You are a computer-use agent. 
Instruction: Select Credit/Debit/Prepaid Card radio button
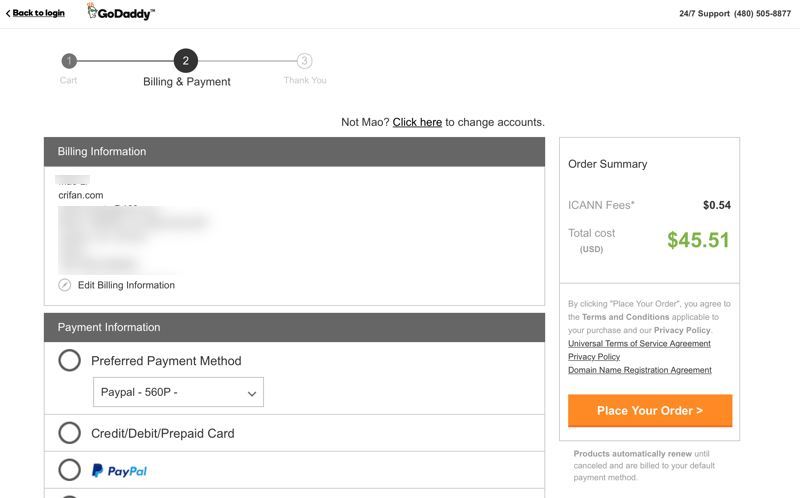69,433
